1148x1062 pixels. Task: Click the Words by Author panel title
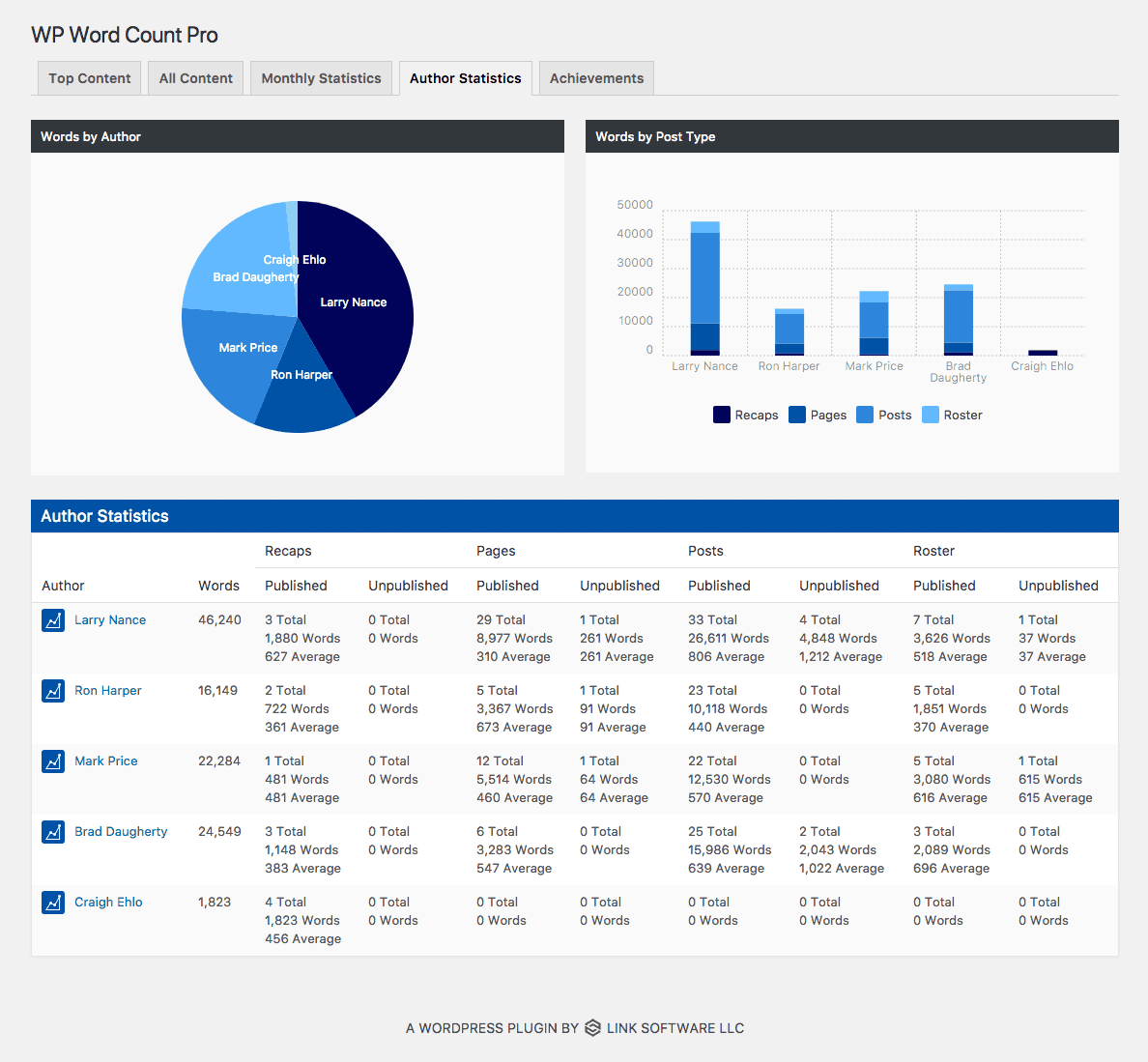(91, 137)
